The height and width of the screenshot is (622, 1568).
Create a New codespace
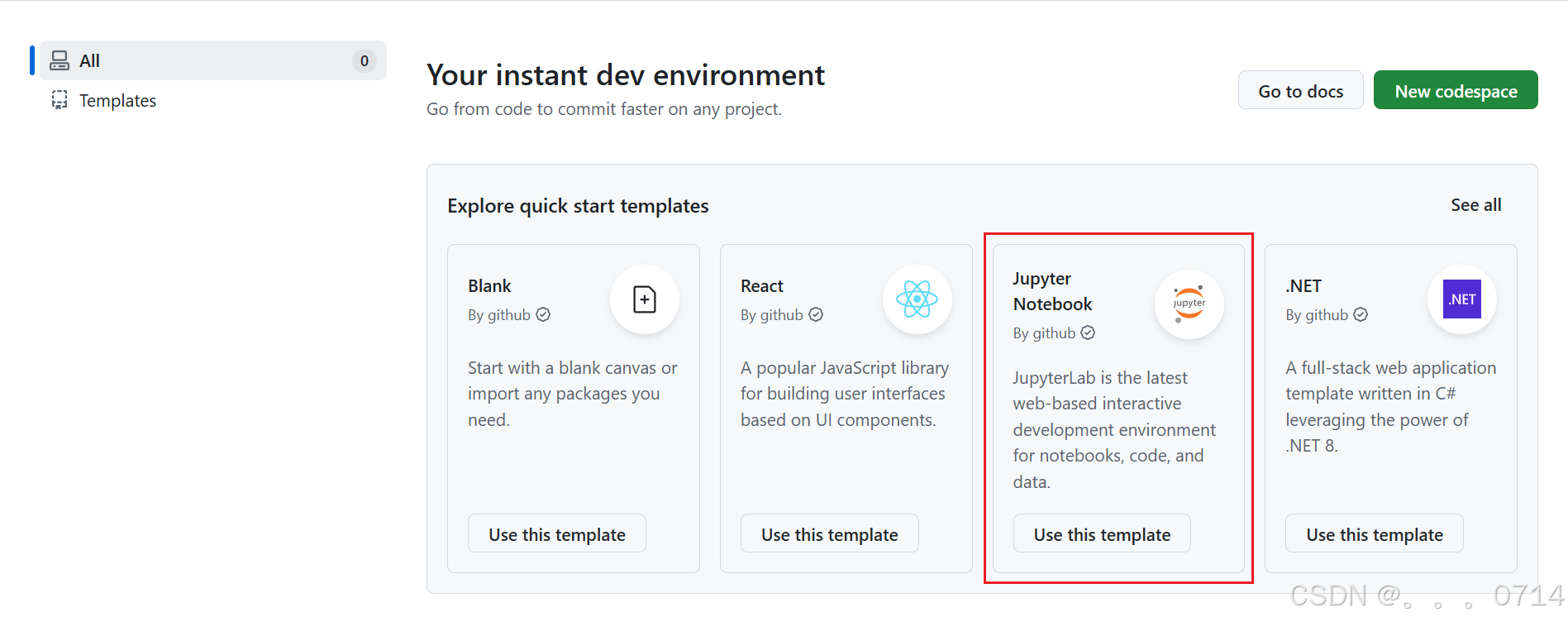(1456, 90)
